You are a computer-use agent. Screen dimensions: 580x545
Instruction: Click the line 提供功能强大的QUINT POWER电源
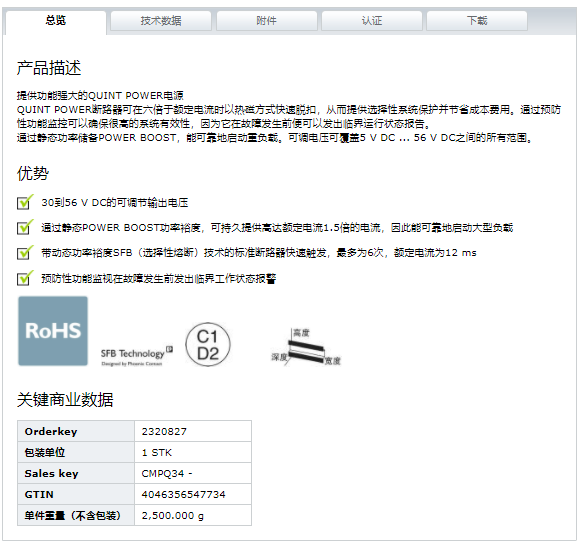[100, 95]
